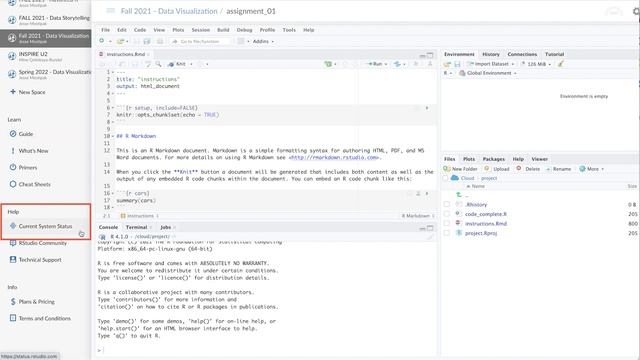
Task: Click the Open Project icon in the toolbar
Action: coord(120,41)
